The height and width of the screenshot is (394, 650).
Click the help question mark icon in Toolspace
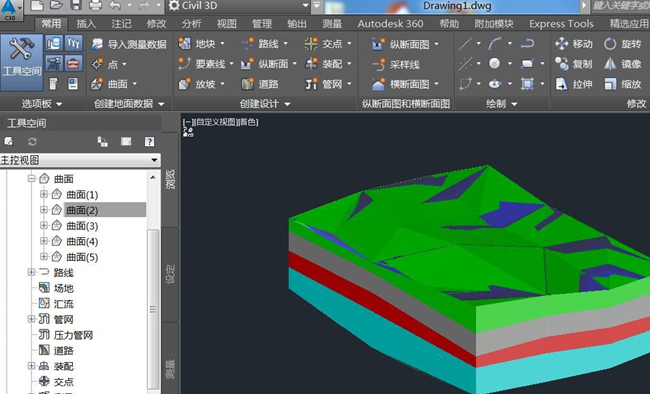[149, 142]
